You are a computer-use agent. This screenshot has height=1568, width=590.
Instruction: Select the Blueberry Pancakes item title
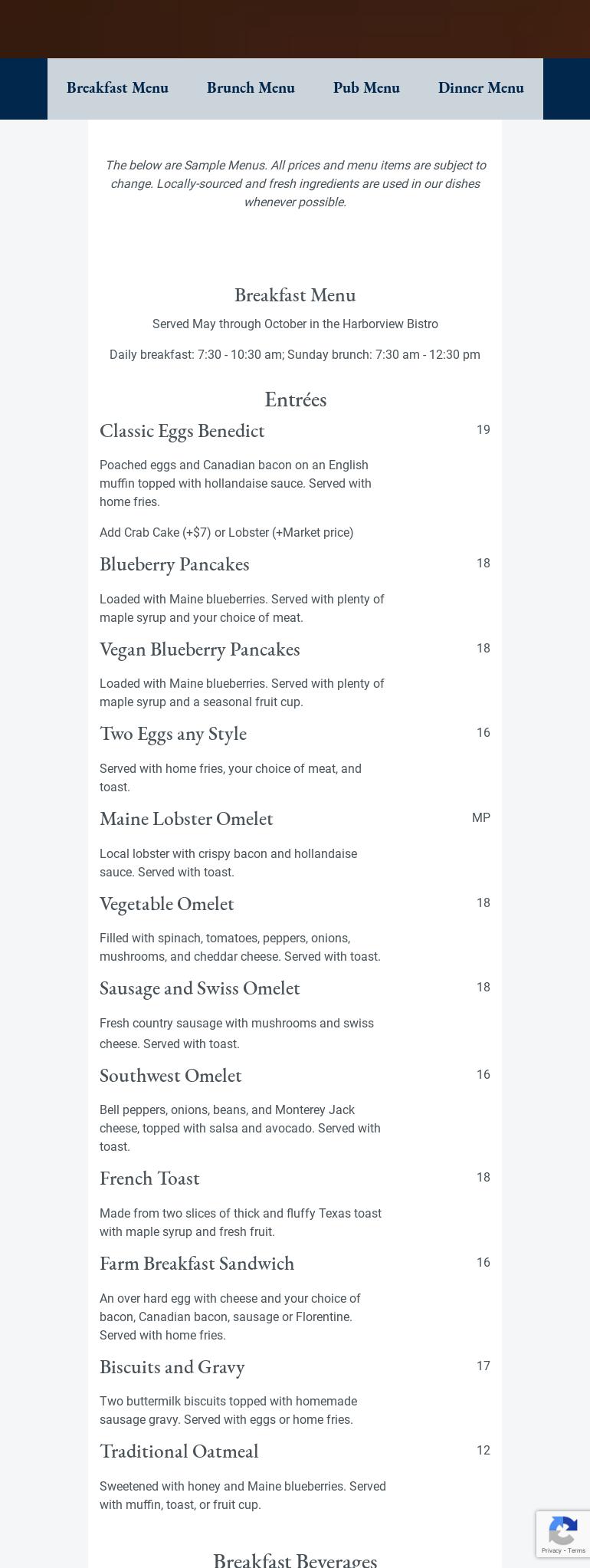pos(175,564)
